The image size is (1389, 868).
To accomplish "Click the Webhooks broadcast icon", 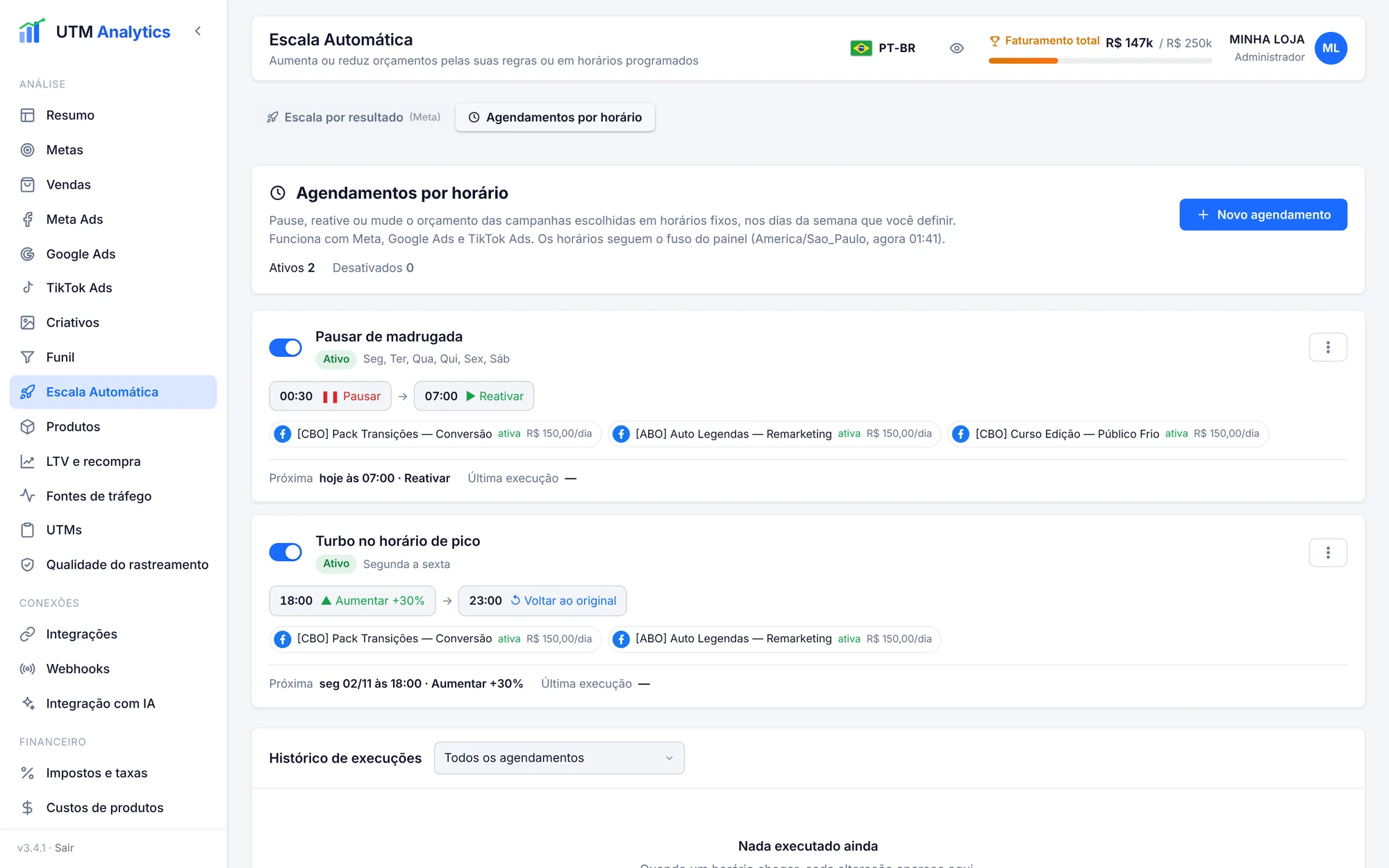I will 28,669.
